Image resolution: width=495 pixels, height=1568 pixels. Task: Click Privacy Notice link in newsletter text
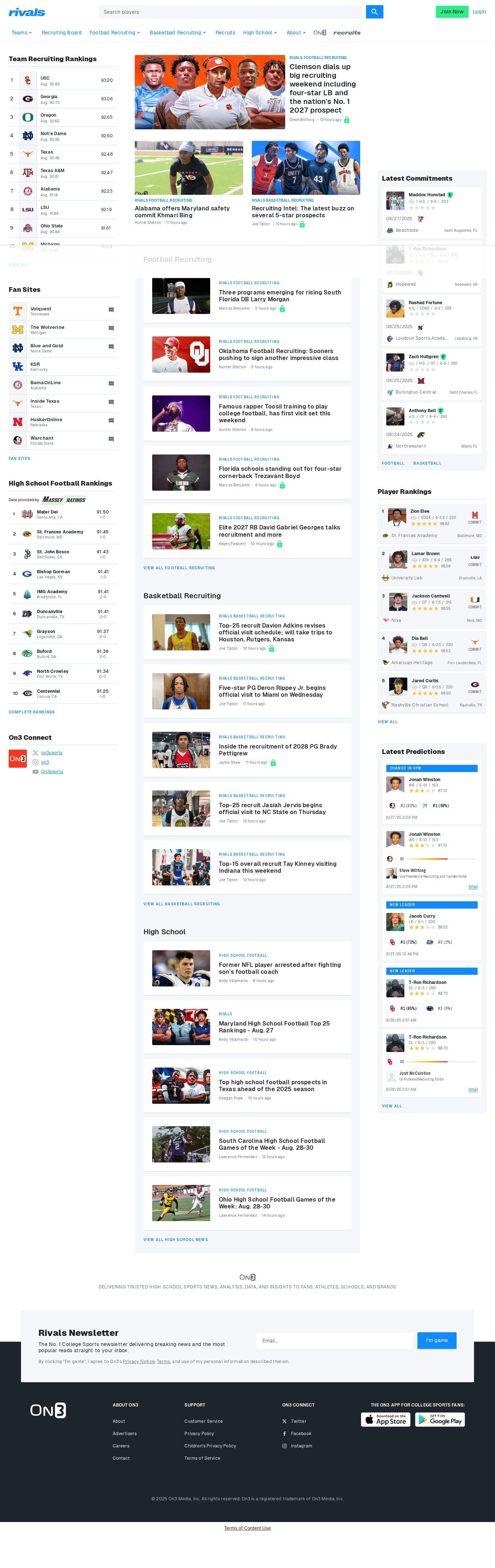point(138,1362)
